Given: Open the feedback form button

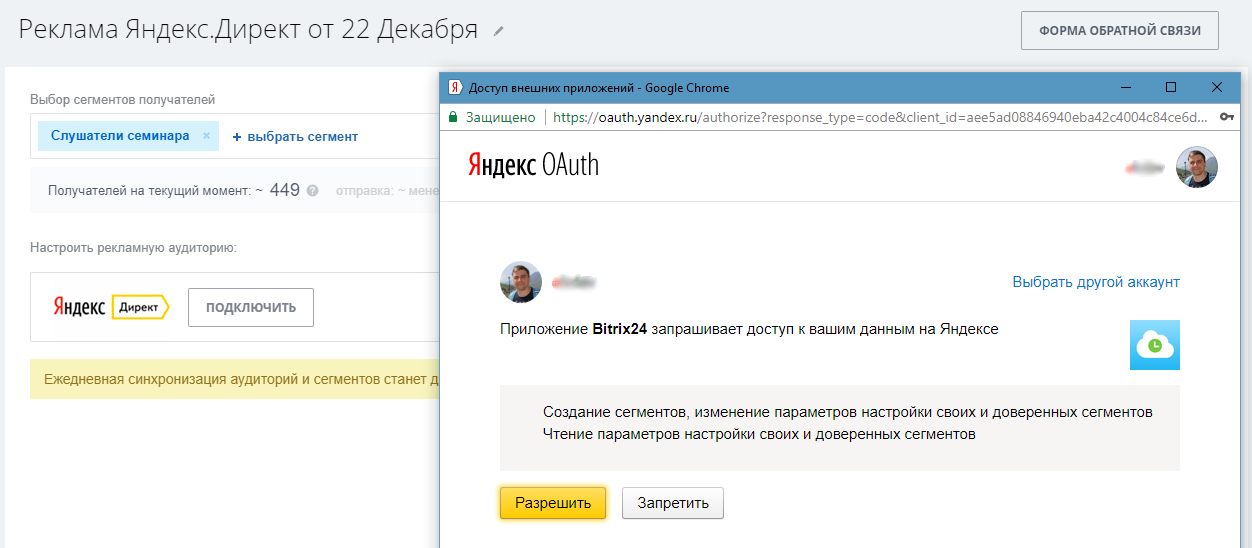Looking at the screenshot, I should click(1119, 31).
